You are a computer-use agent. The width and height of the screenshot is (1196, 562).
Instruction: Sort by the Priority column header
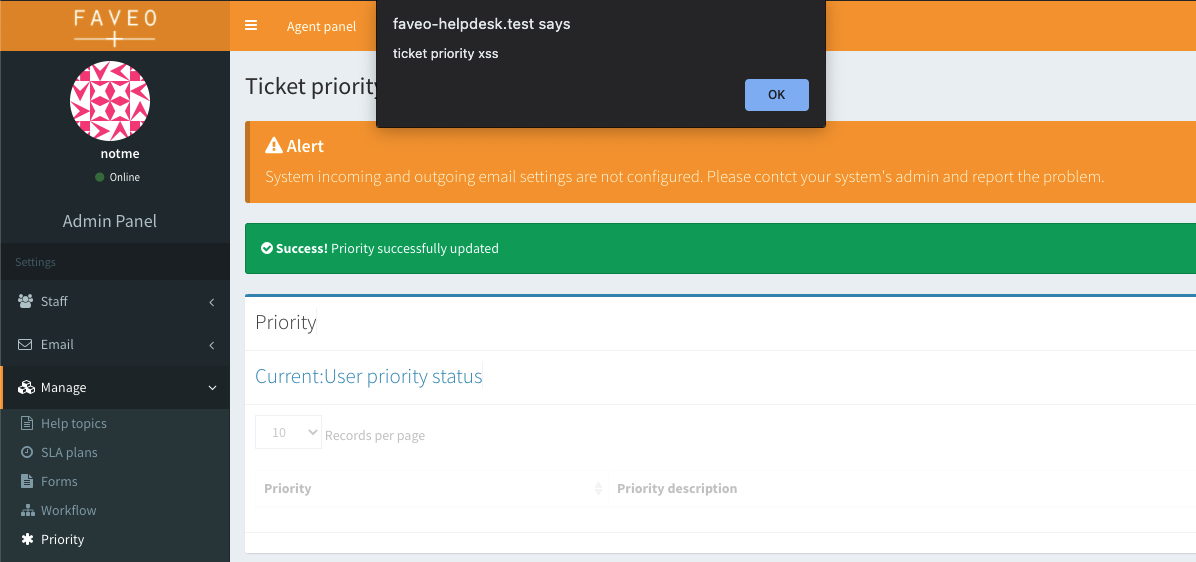coord(431,488)
